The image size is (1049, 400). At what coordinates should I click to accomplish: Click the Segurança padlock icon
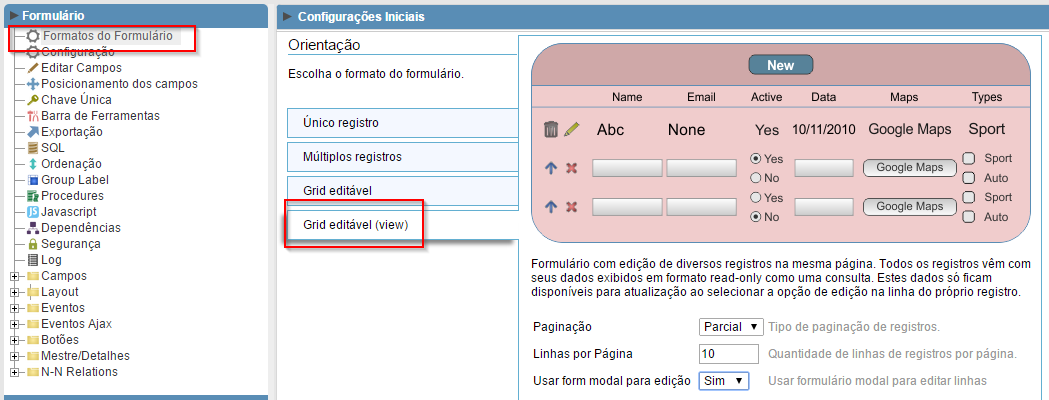(x=33, y=244)
